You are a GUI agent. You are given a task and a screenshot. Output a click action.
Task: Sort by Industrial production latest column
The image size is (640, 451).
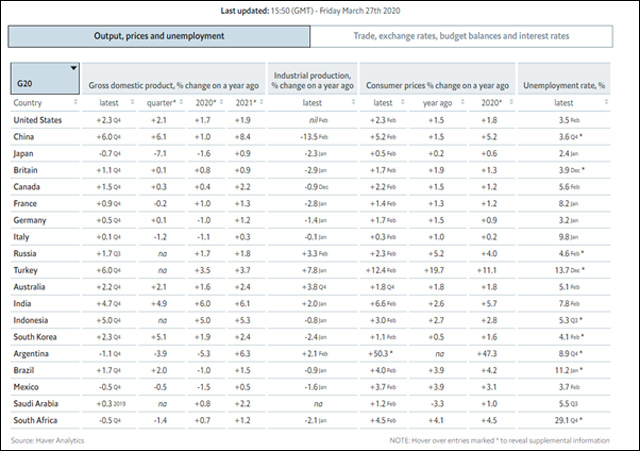[311, 102]
